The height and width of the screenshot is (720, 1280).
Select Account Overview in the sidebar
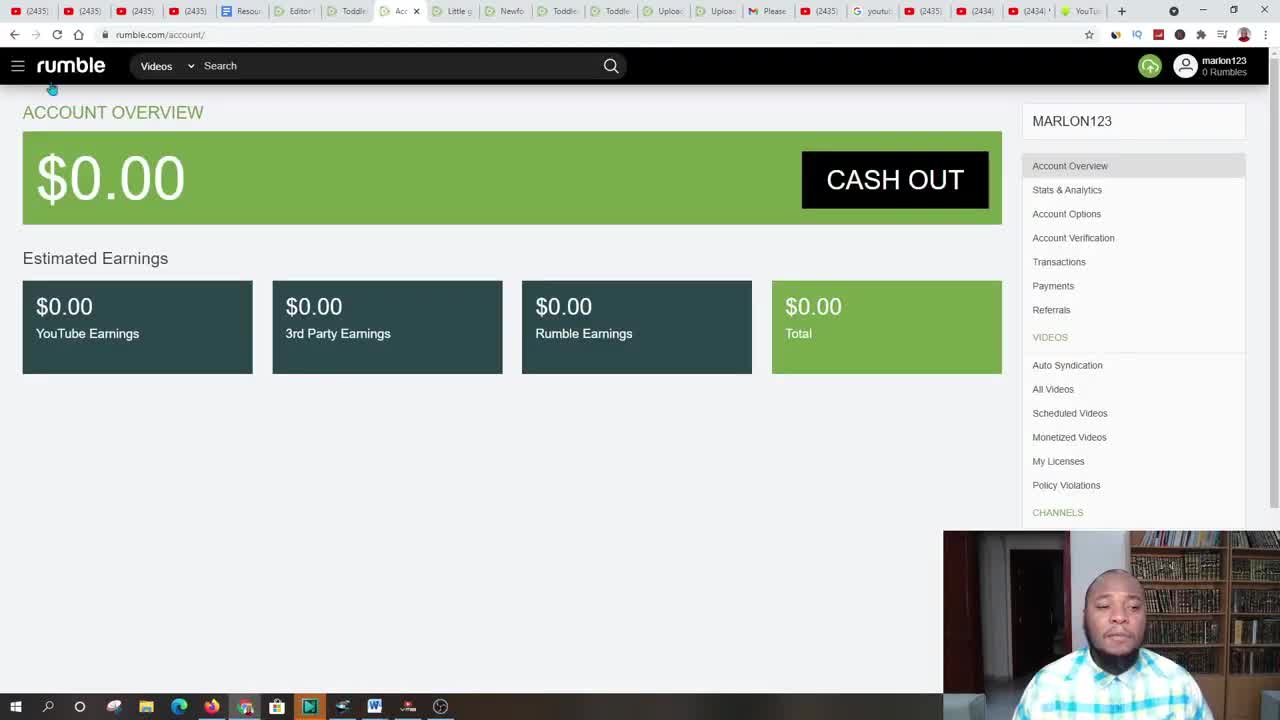pyautogui.click(x=1133, y=166)
